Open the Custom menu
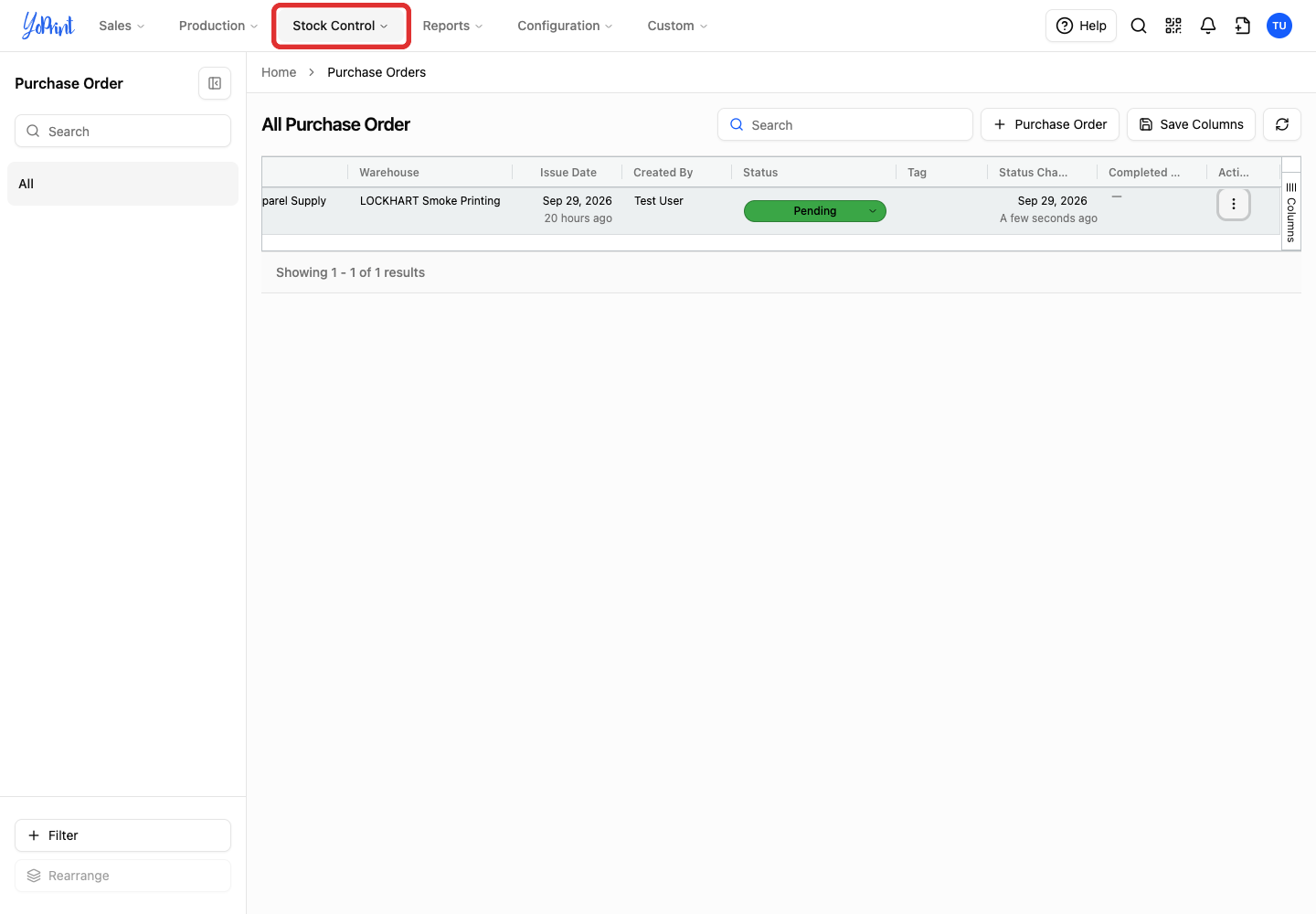1316x914 pixels. (677, 26)
